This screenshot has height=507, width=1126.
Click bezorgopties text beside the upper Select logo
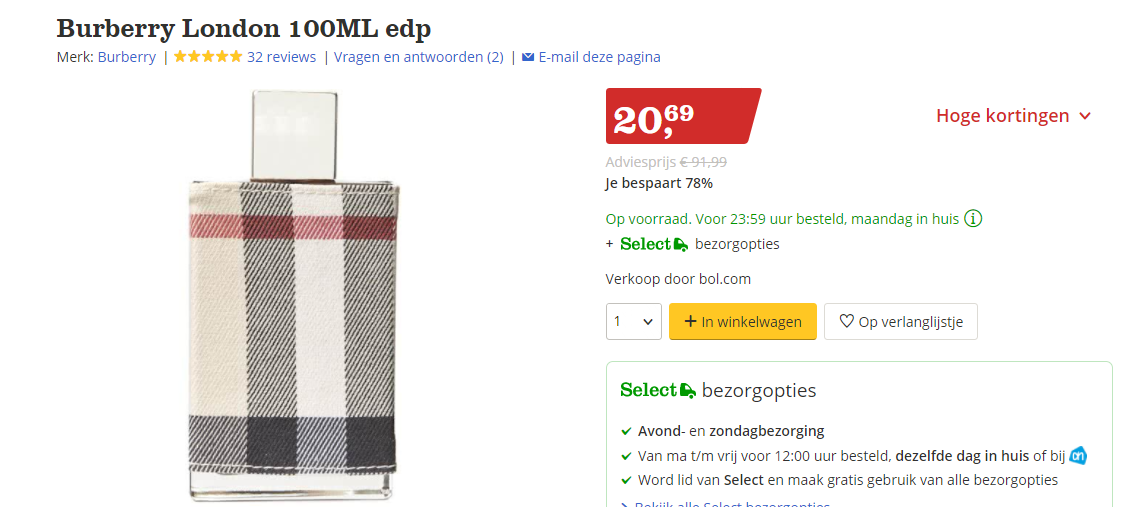737,244
